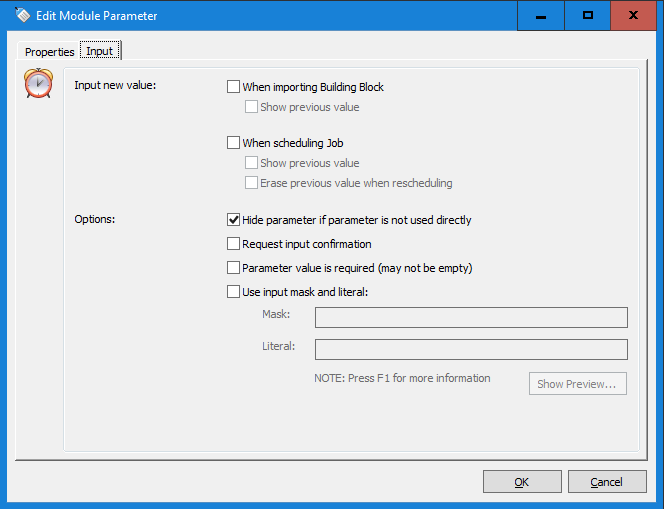Click the tag icon in title bar
664x509 pixels.
point(22,15)
